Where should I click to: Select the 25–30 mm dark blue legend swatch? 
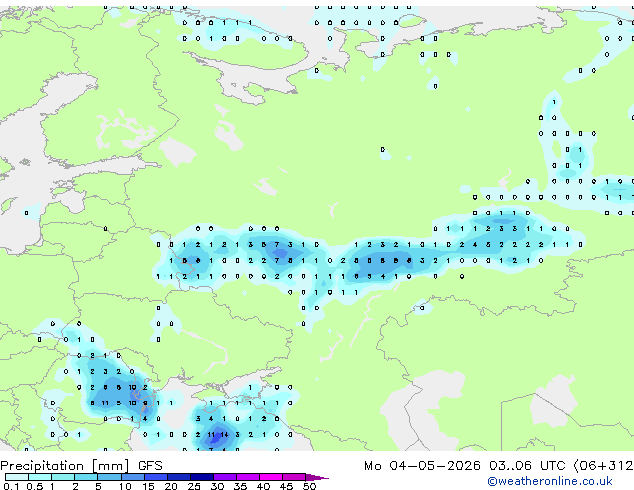202,477
